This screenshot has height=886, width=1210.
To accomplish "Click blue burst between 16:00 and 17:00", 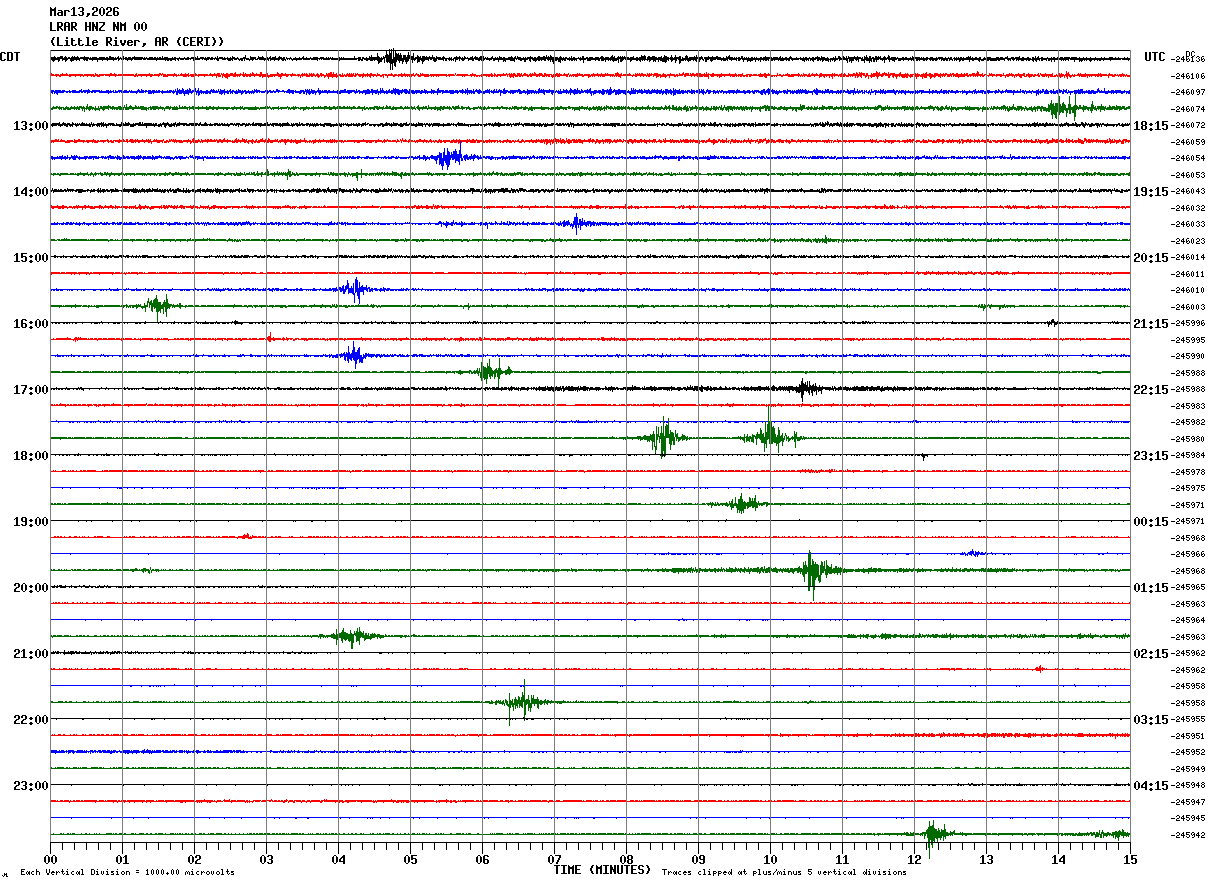I will 353,355.
